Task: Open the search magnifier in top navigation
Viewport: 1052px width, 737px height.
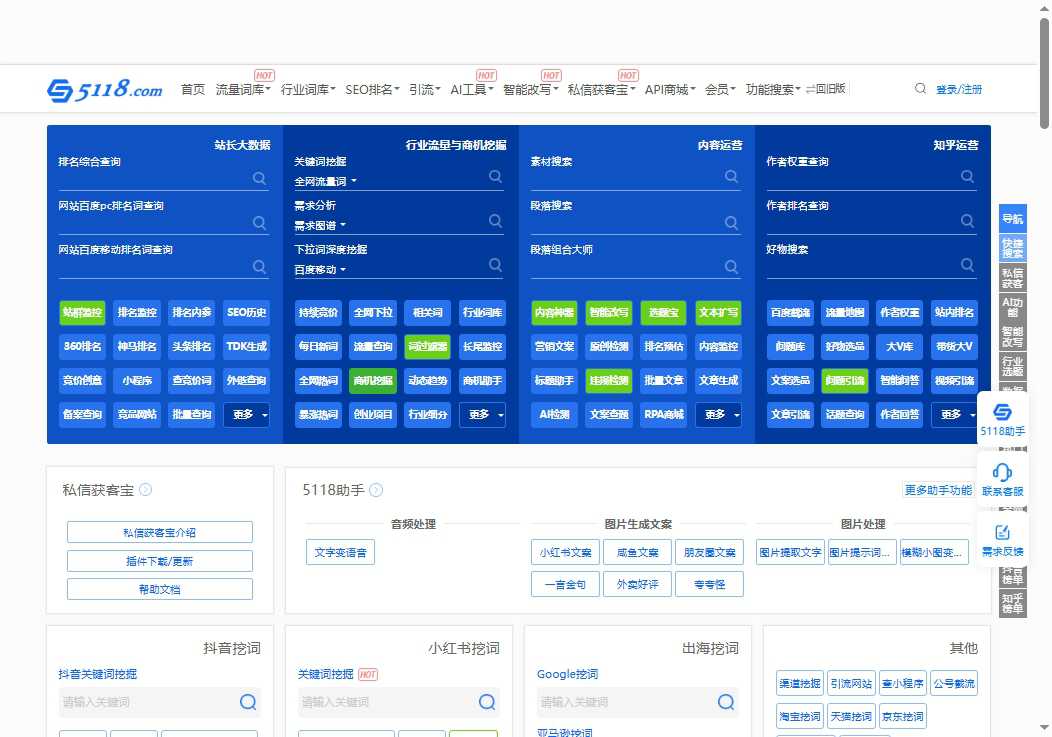Action: click(x=920, y=88)
